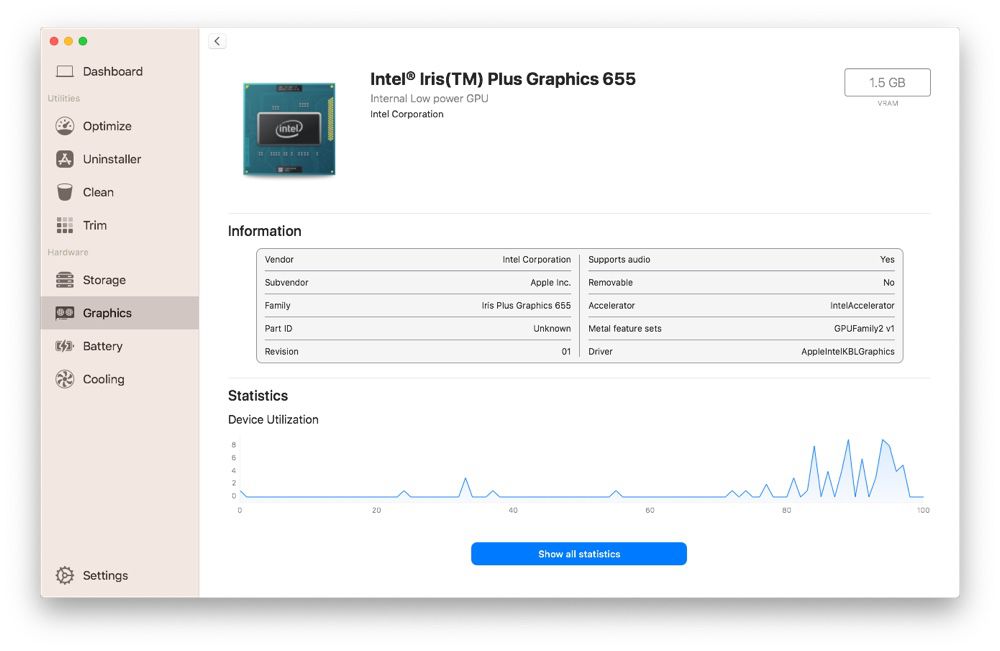
Task: Click the Metal feature sets row
Action: pyautogui.click(x=741, y=328)
